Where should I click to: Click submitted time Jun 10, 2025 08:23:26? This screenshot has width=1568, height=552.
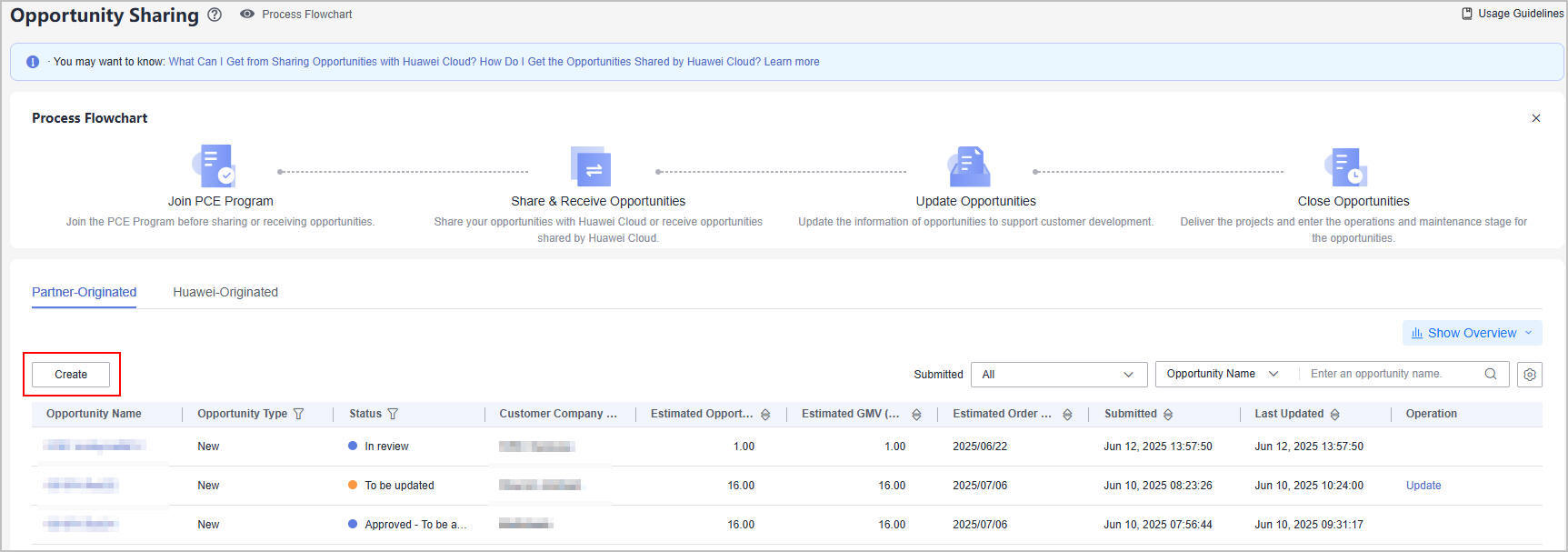1158,486
